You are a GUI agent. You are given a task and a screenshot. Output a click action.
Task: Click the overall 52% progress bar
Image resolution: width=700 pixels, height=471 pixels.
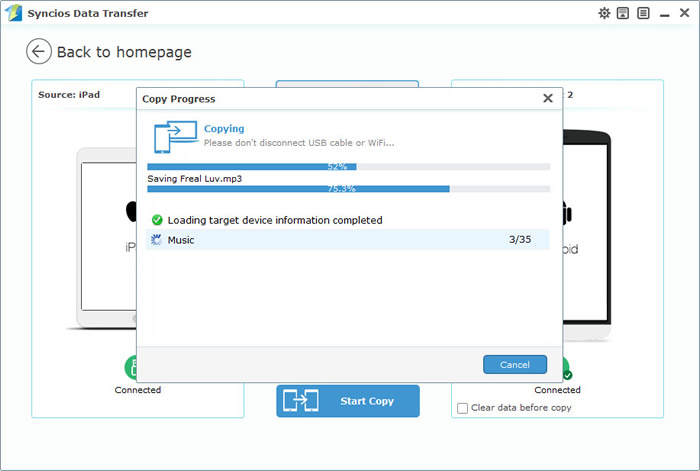pyautogui.click(x=349, y=167)
